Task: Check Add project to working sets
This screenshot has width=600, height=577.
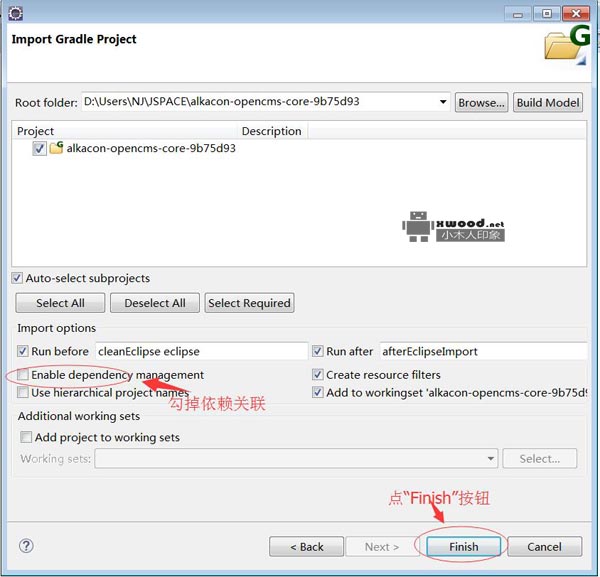Action: click(26, 437)
